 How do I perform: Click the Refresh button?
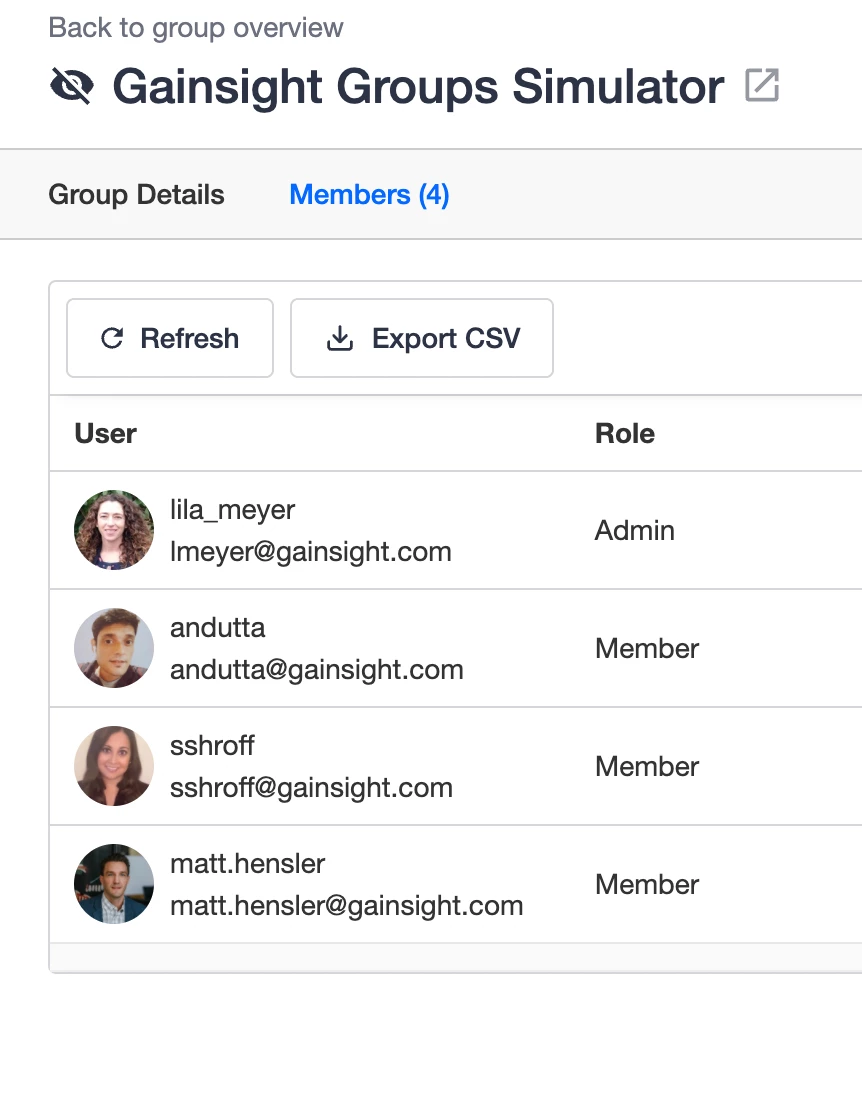(170, 338)
